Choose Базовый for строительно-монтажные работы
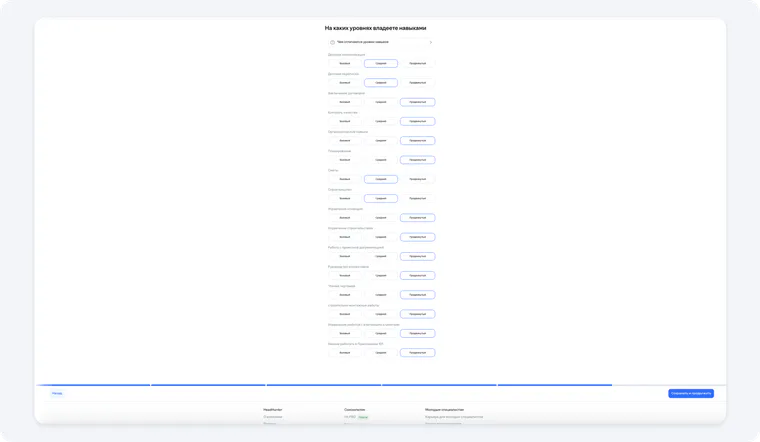 (345, 314)
